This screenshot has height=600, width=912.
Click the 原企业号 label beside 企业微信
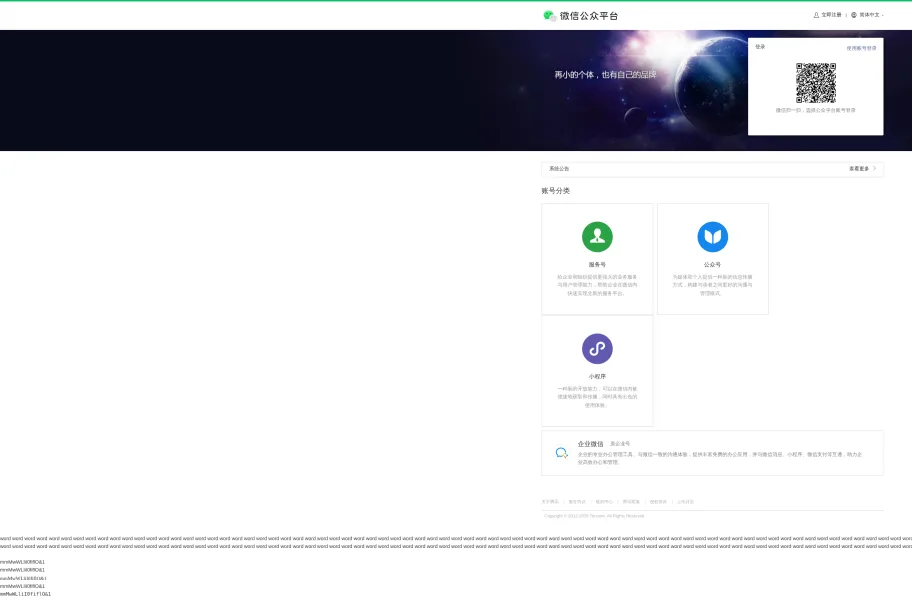click(x=620, y=444)
